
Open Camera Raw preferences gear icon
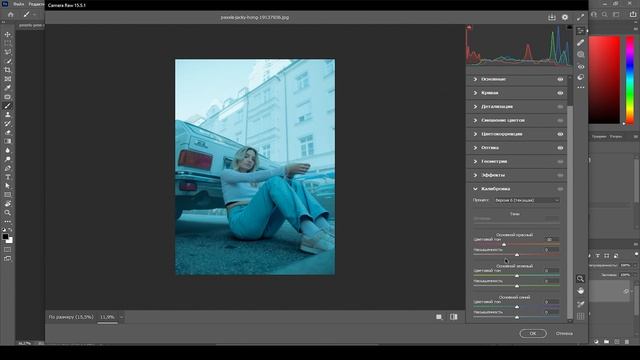point(565,17)
